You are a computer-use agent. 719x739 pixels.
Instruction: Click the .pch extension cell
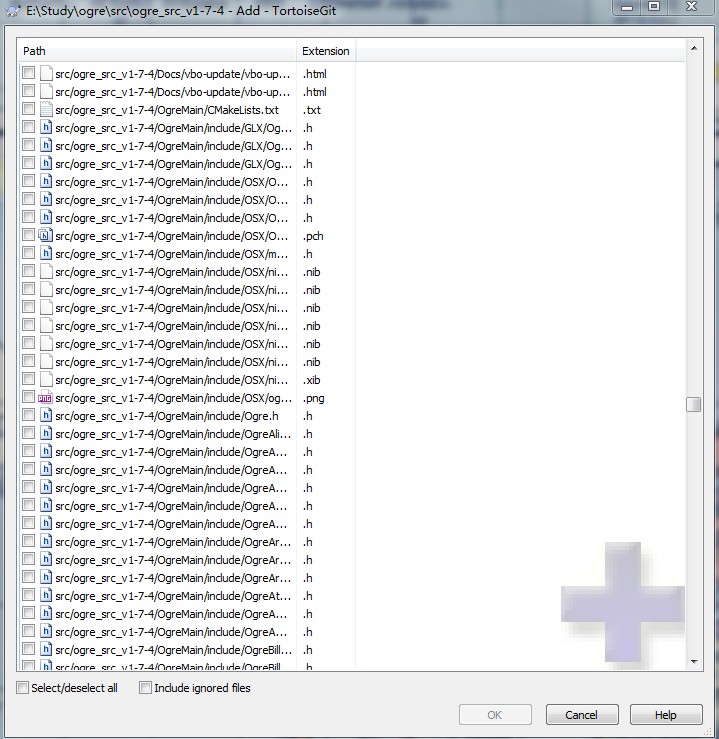[313, 236]
